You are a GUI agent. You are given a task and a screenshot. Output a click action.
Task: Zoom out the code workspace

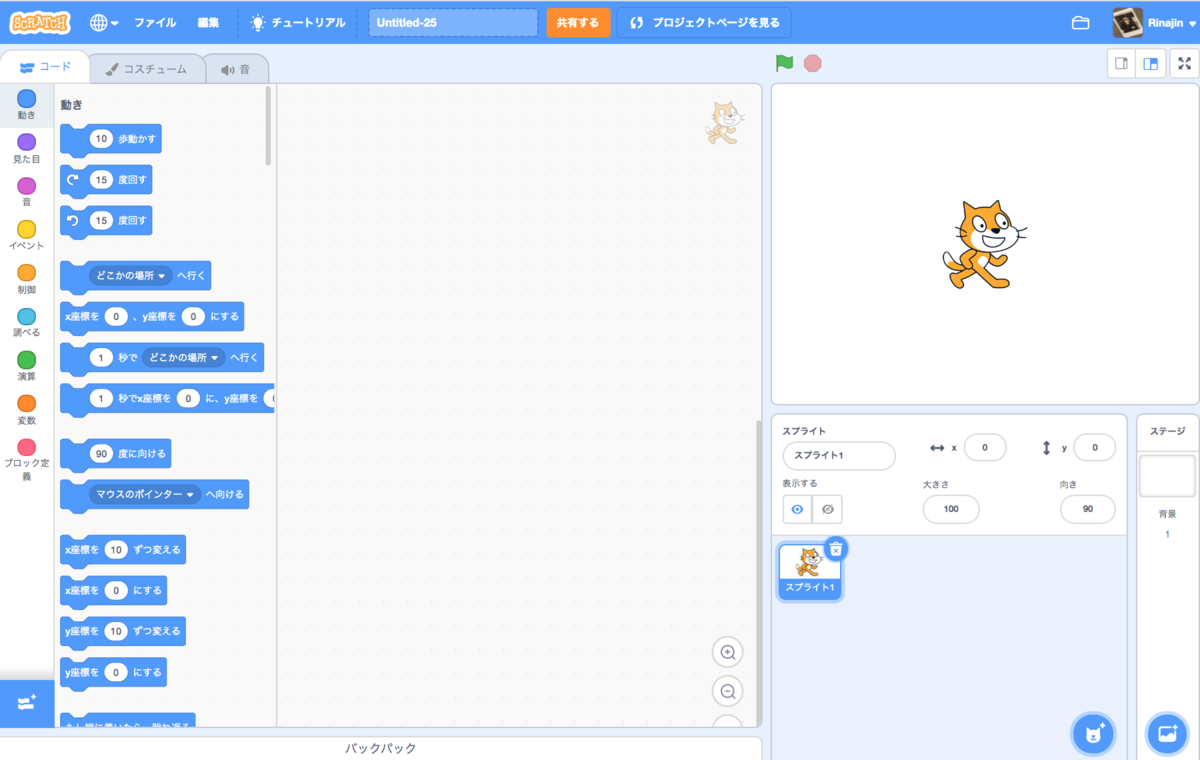coord(728,691)
